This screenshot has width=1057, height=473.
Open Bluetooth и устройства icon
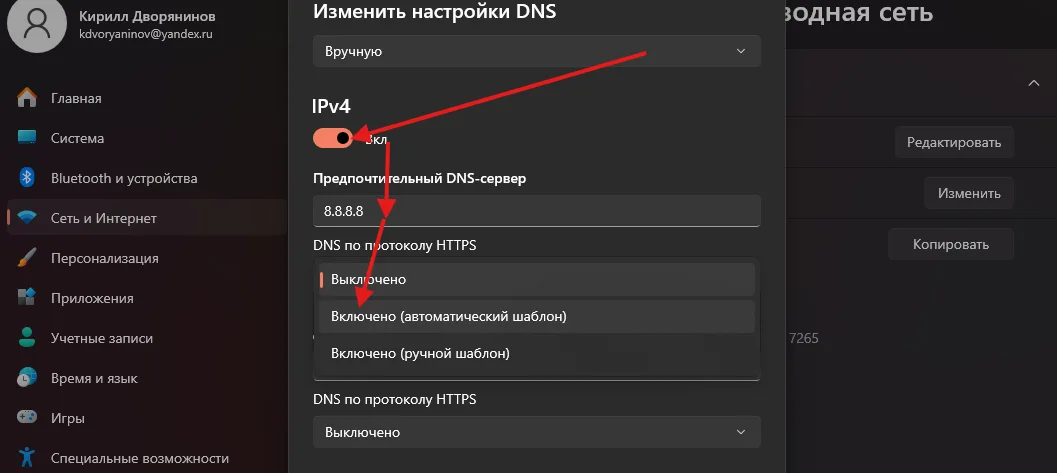coord(28,178)
